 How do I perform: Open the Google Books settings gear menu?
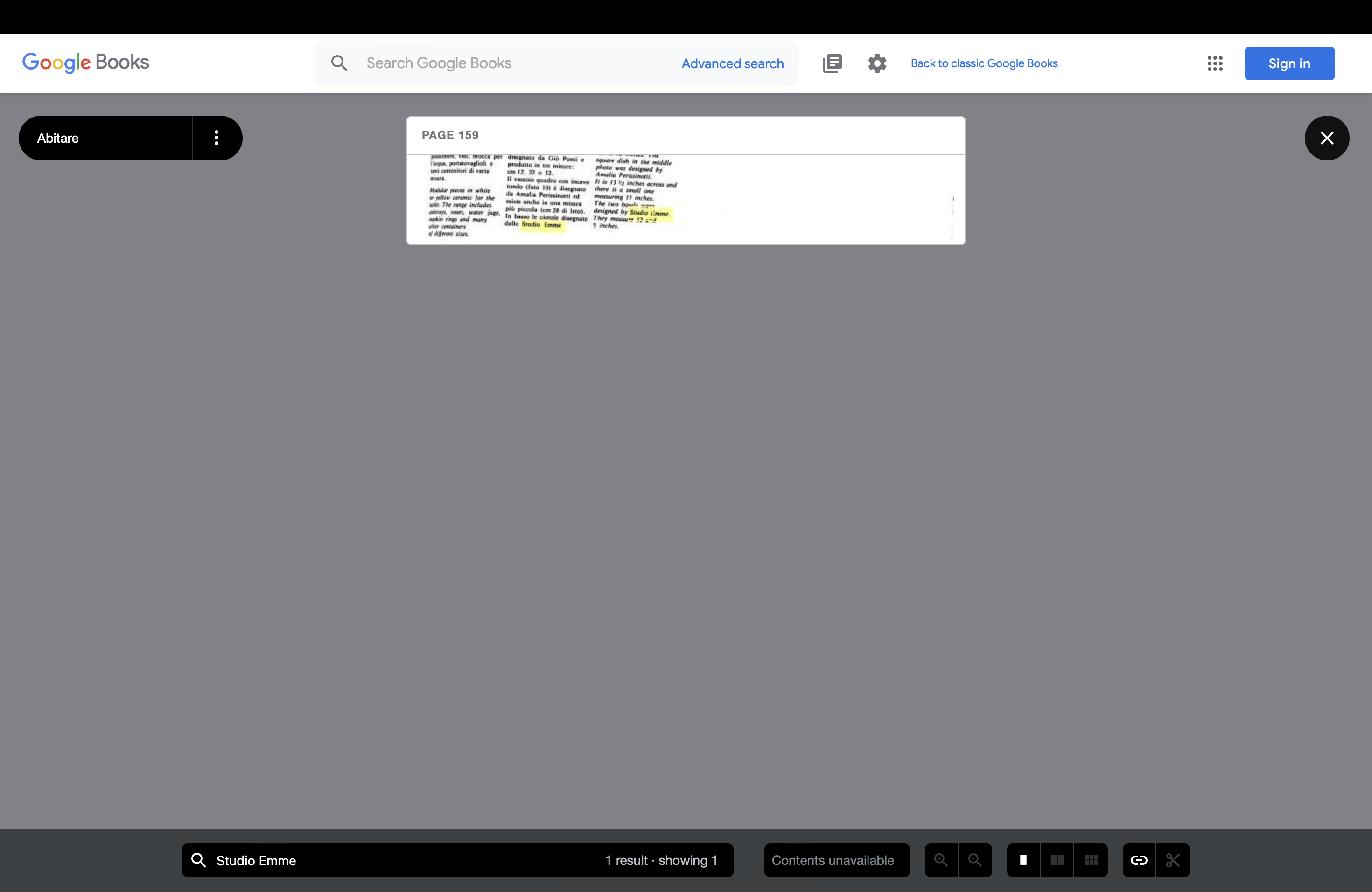(x=876, y=63)
